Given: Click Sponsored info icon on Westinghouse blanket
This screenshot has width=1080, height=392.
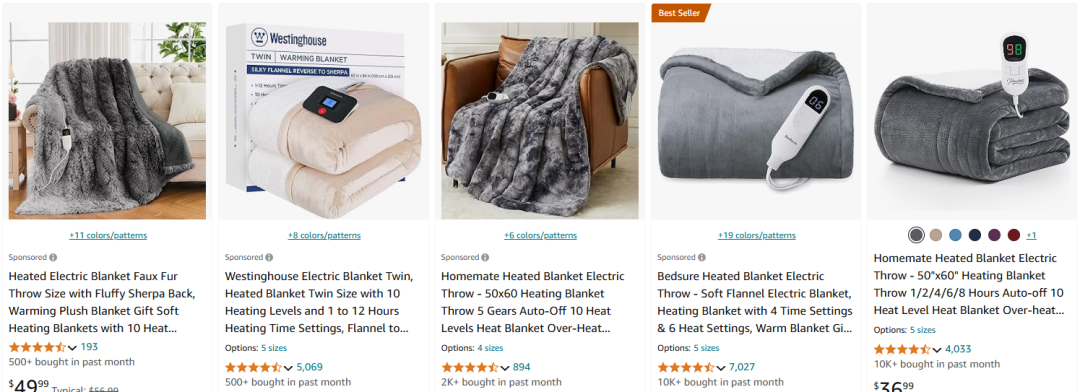Looking at the screenshot, I should (269, 257).
